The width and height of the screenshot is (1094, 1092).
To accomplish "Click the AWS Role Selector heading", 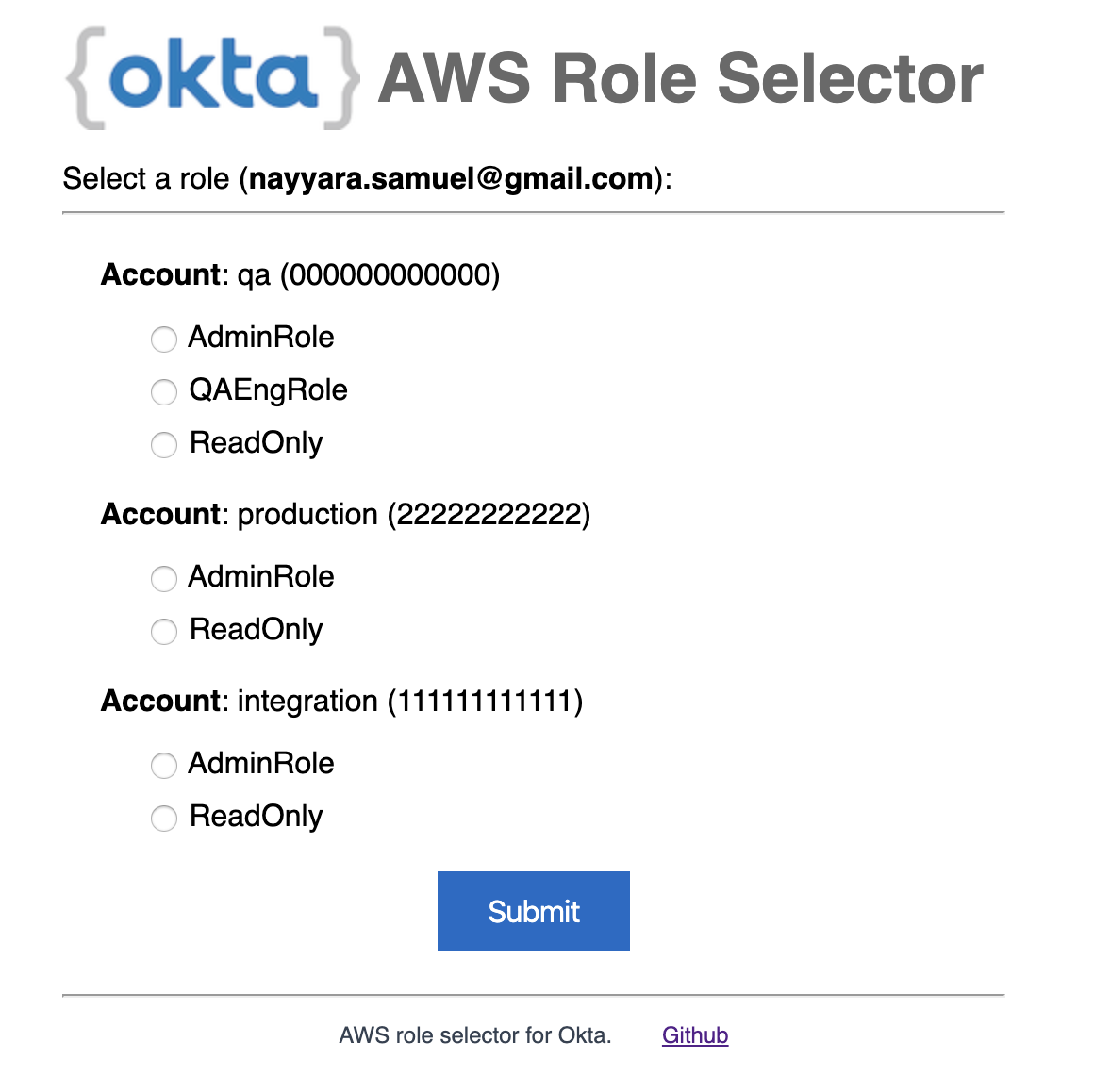I will point(680,78).
